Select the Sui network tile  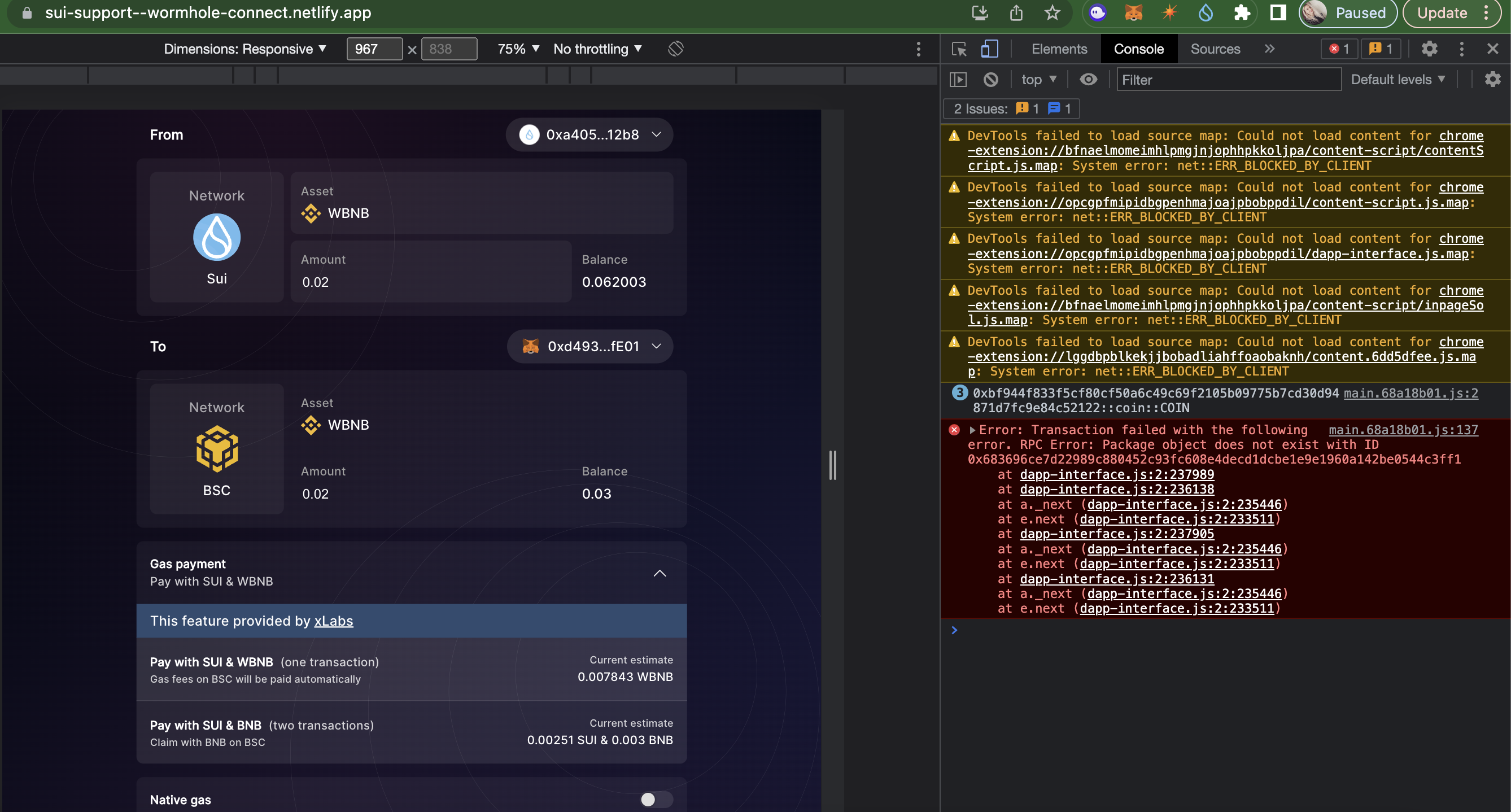216,237
